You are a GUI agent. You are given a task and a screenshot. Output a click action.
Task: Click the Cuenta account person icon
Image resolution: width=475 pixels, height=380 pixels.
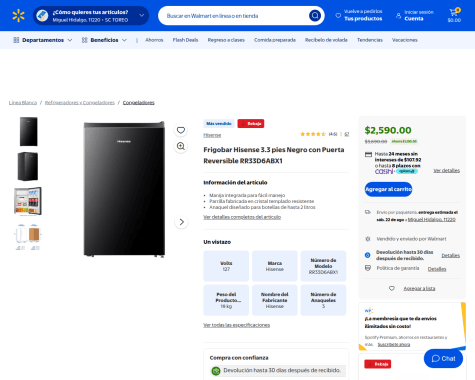click(x=398, y=15)
